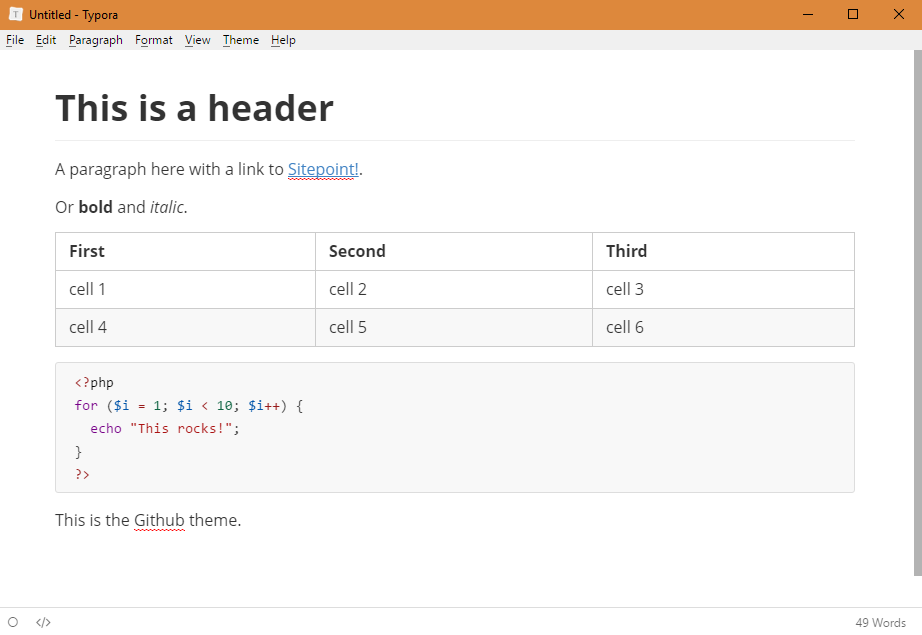Open the View menu
The height and width of the screenshot is (635, 922).
(198, 40)
